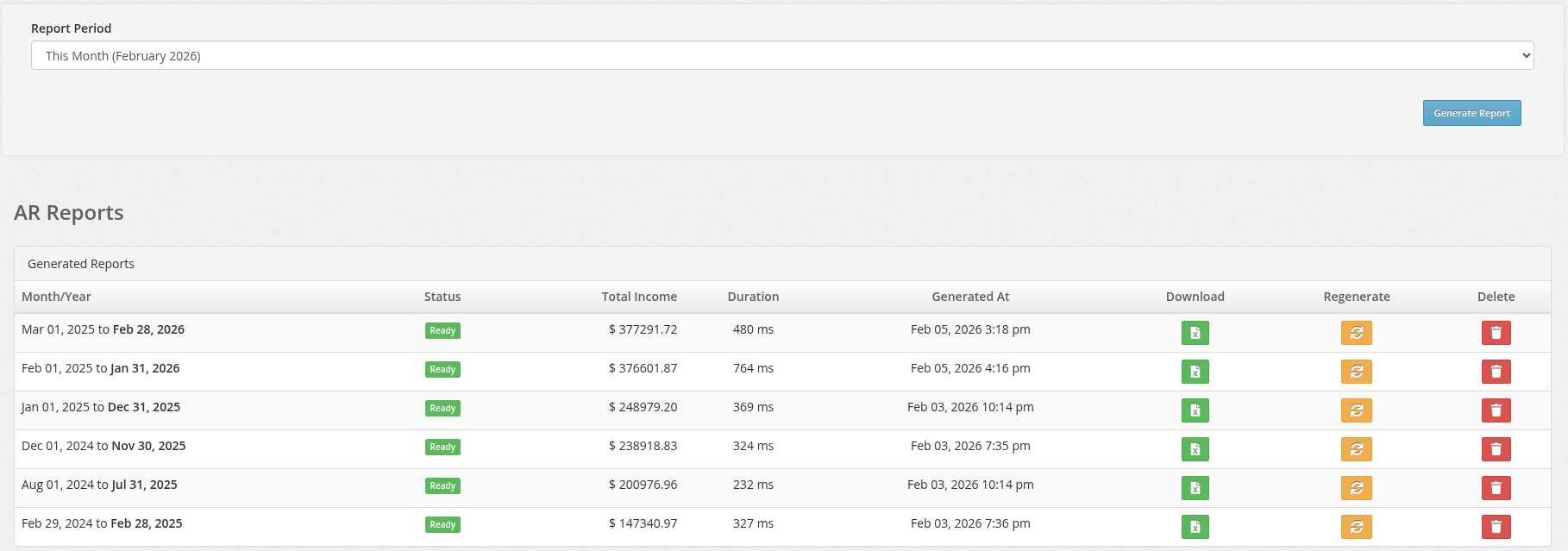The height and width of the screenshot is (551, 1568).
Task: Delete the report ending Nov 30, 2025
Action: (1496, 449)
